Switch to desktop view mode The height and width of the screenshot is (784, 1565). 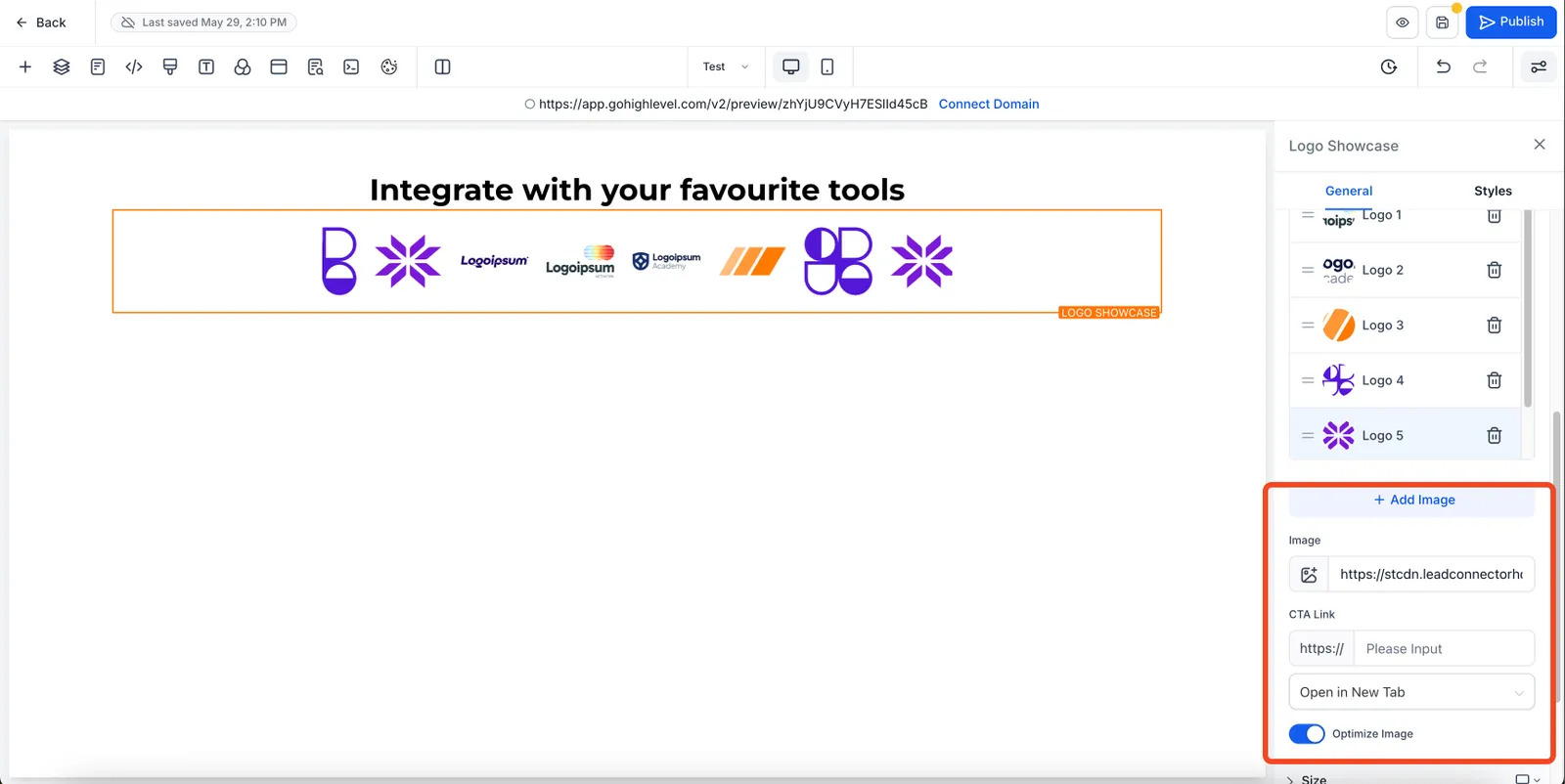[x=790, y=66]
